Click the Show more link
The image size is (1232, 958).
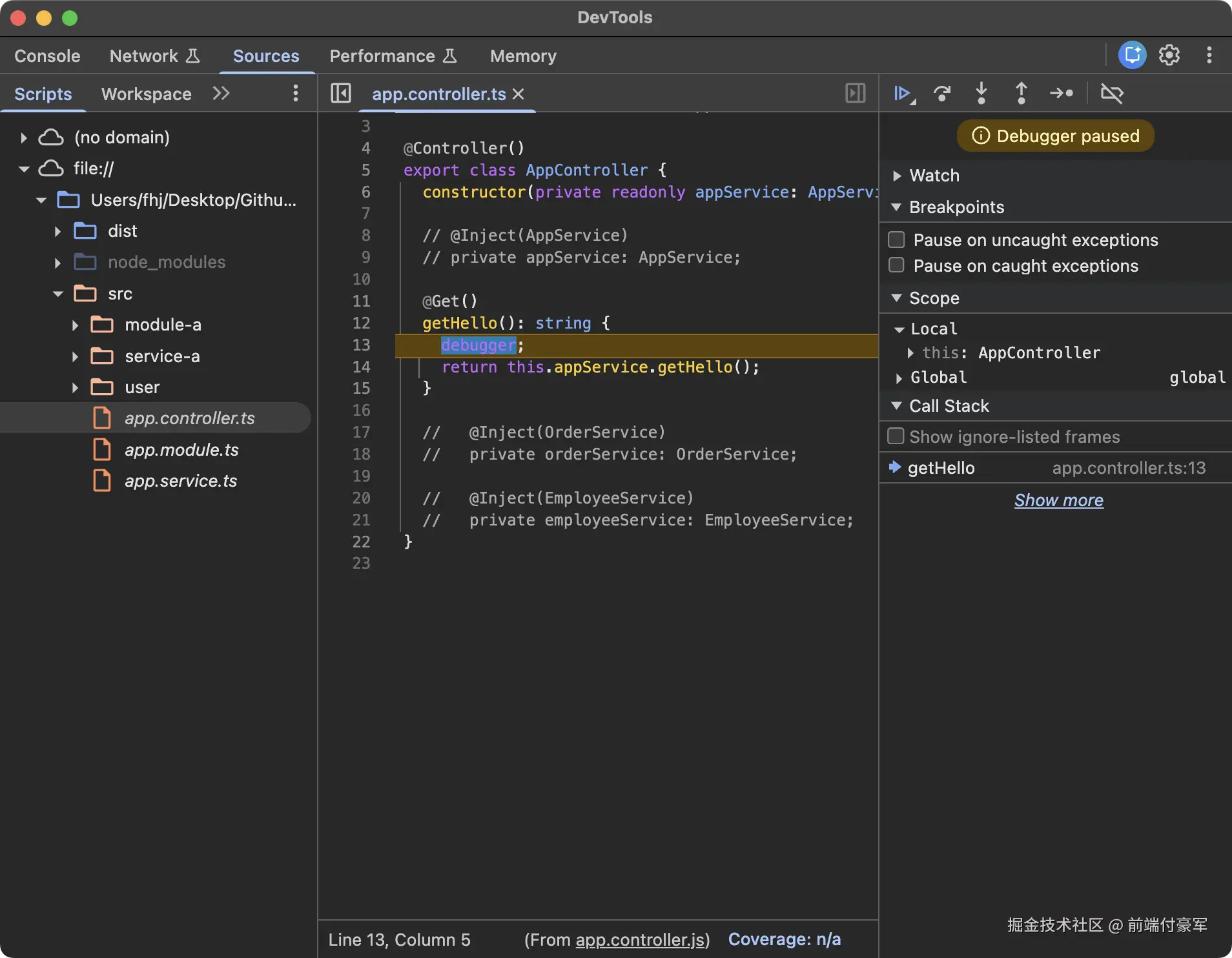(1058, 500)
